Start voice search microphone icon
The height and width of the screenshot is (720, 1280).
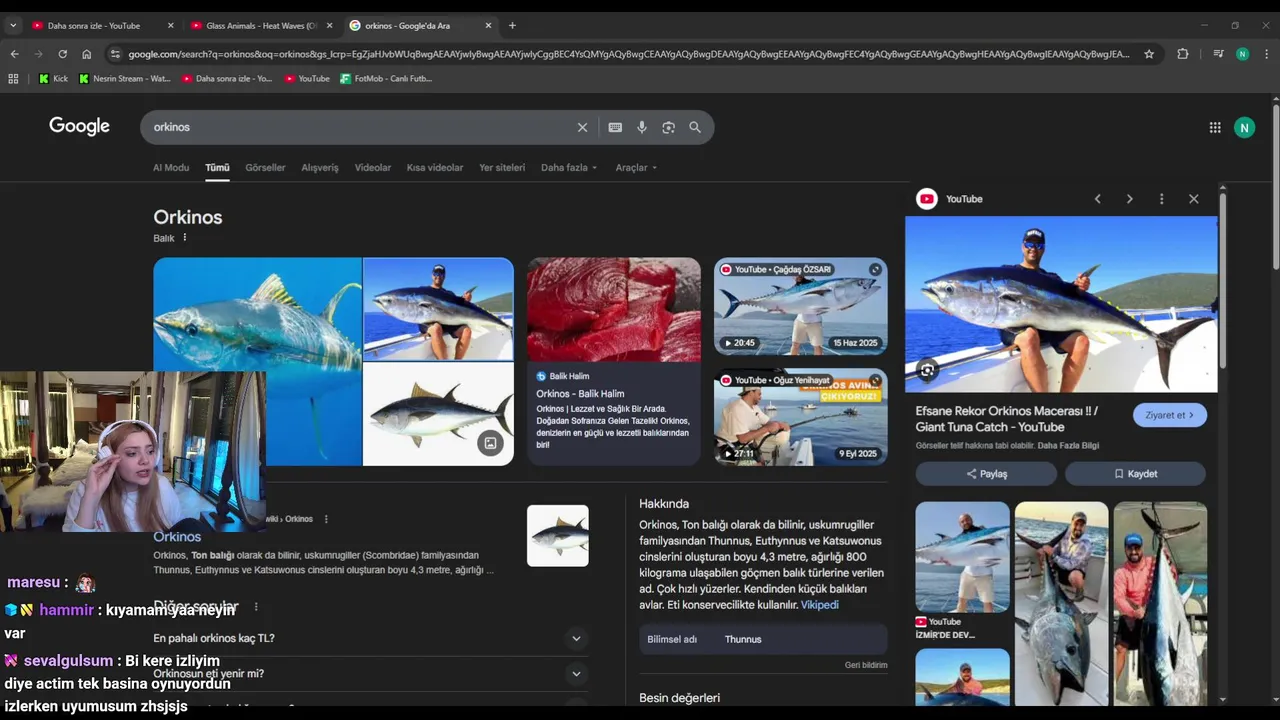tap(642, 127)
